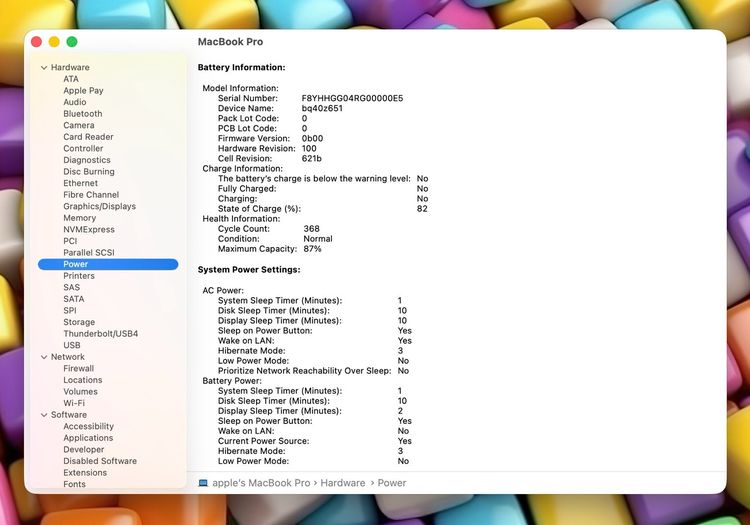Select Wi-Fi in the sidebar
This screenshot has height=525, width=750.
click(74, 403)
